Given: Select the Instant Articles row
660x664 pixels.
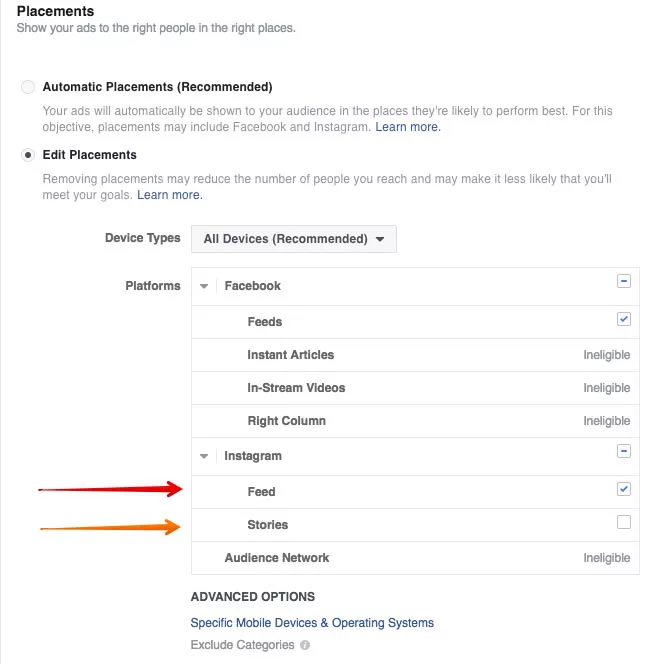Looking at the screenshot, I should [x=415, y=355].
